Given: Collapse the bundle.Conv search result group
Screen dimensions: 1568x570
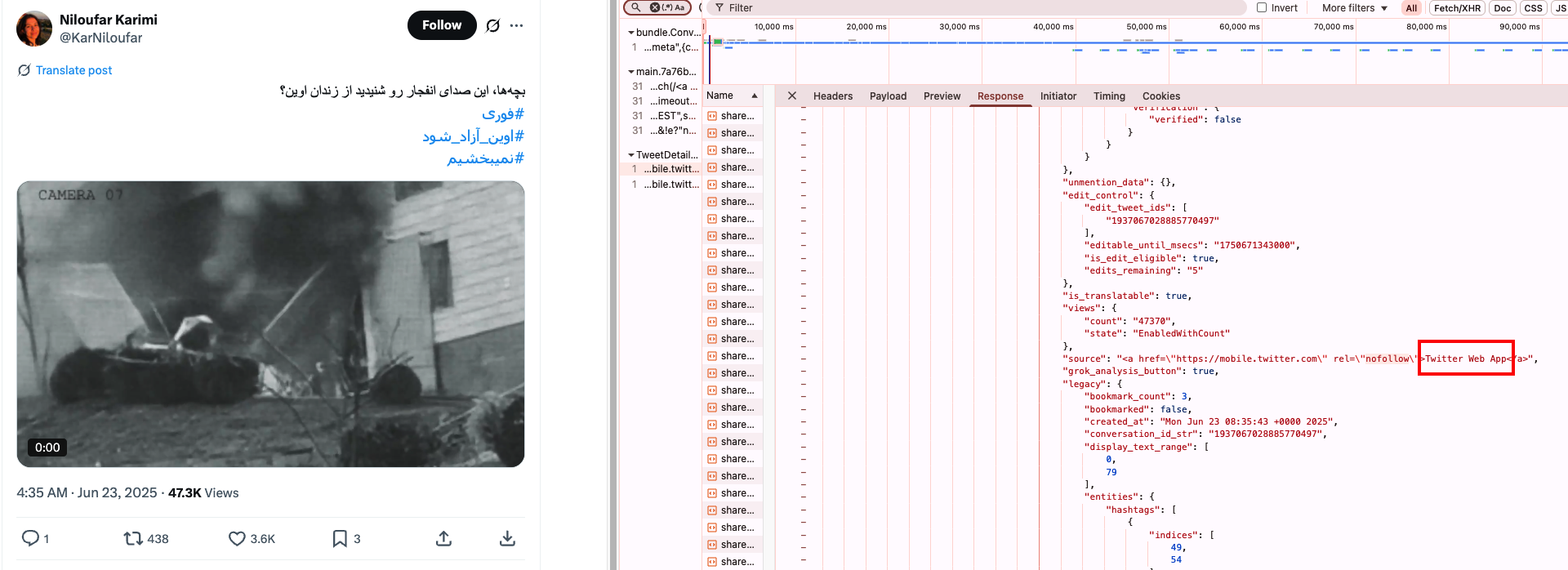Looking at the screenshot, I should pyautogui.click(x=631, y=33).
